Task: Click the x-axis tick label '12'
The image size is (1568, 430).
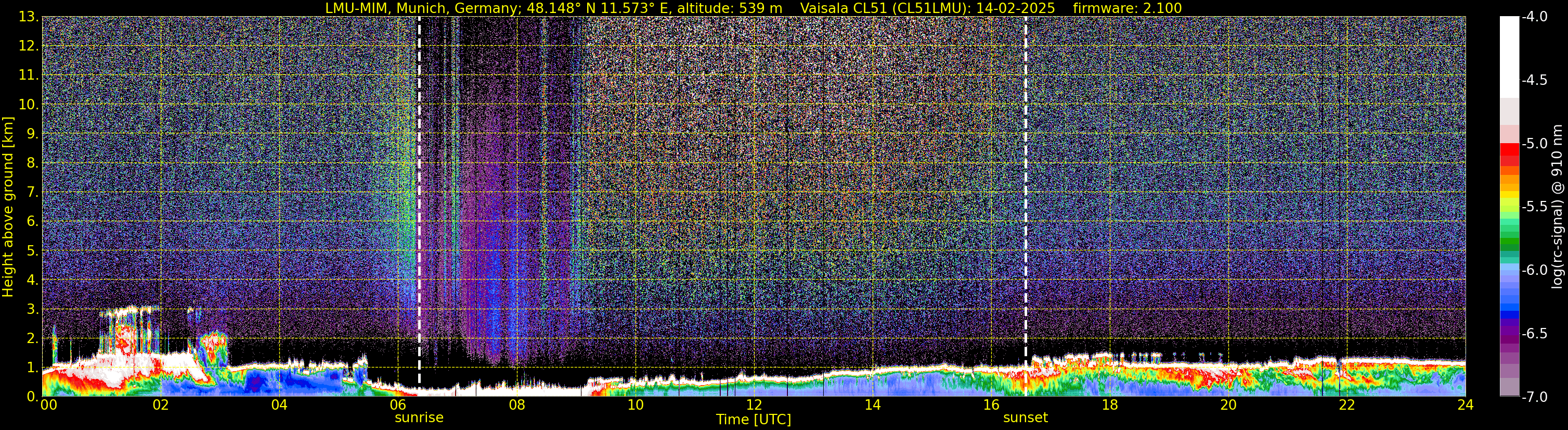Action: click(754, 405)
